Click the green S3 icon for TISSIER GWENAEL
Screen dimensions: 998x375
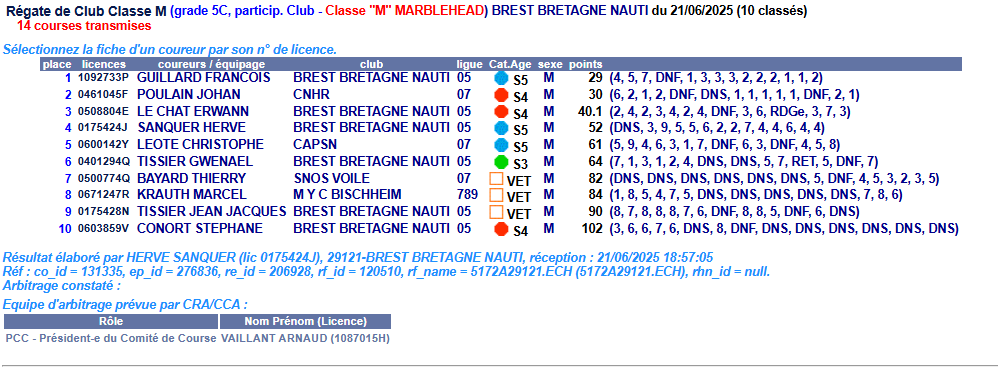(x=502, y=162)
